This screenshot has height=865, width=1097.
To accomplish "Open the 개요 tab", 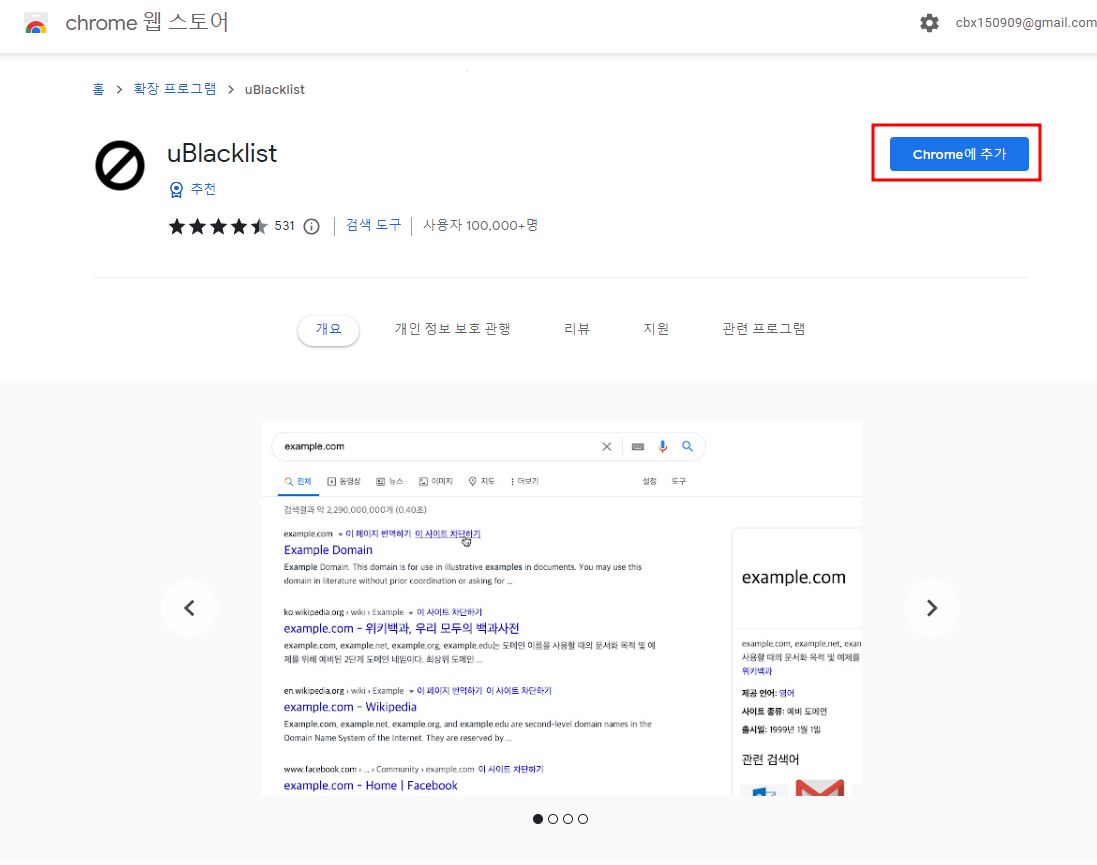I will (328, 329).
